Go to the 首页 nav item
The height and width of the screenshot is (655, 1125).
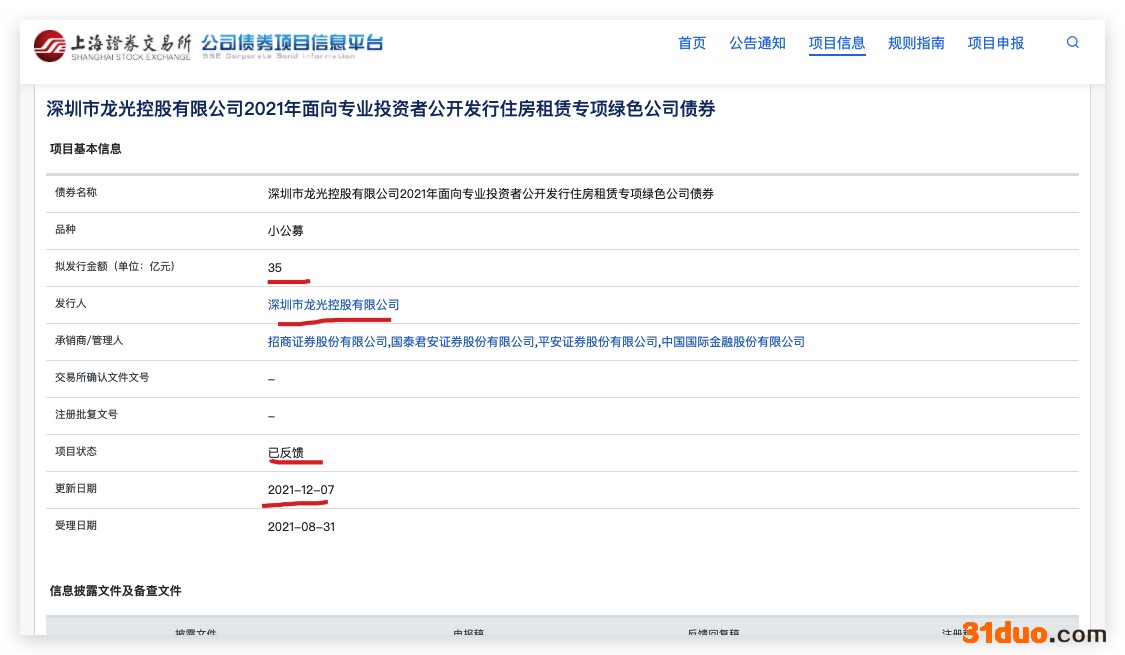(x=692, y=43)
